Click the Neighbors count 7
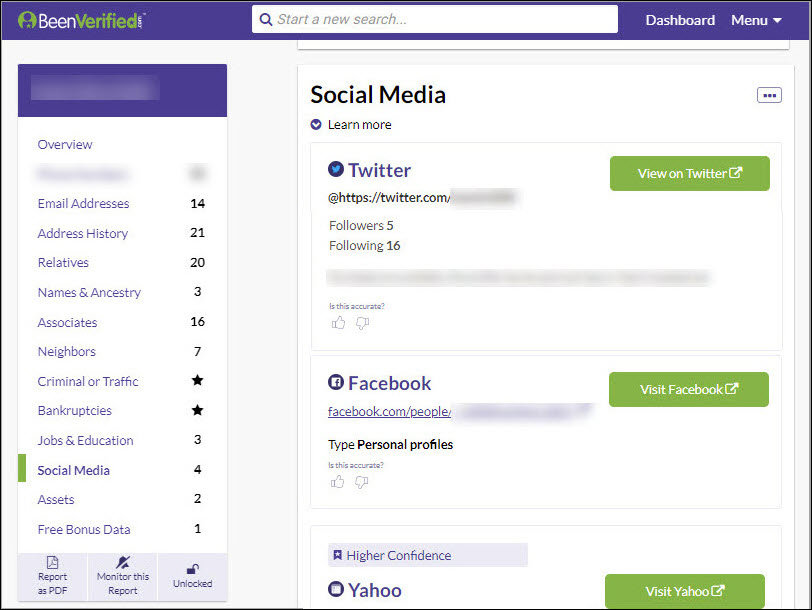This screenshot has height=610, width=812. click(197, 352)
